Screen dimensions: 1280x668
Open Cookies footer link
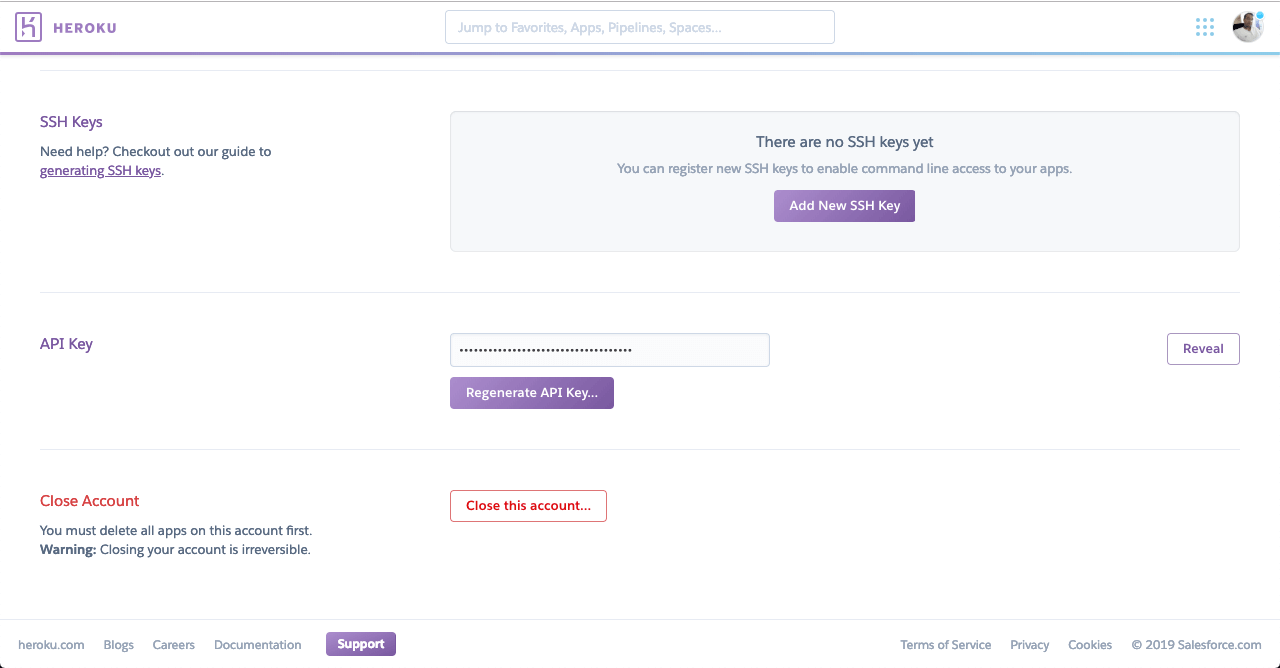(x=1089, y=645)
